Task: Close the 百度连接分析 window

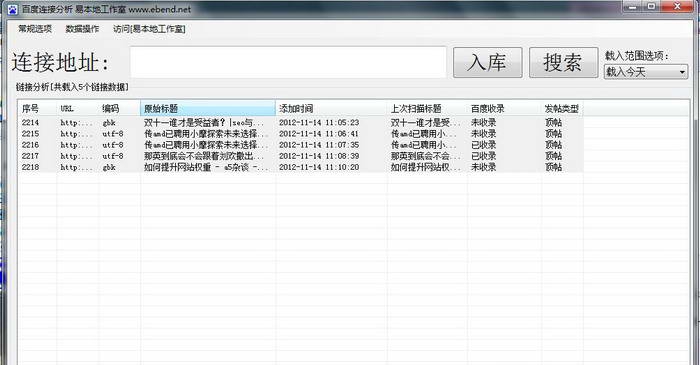Action: pyautogui.click(x=677, y=6)
